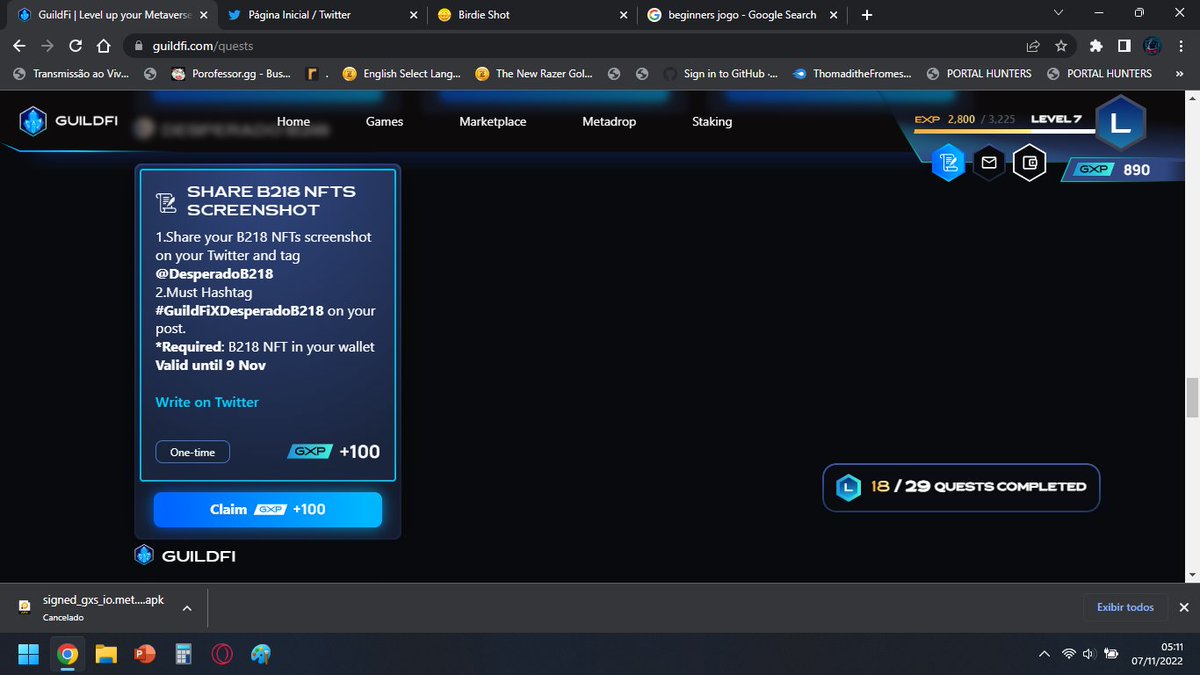The width and height of the screenshot is (1200, 675).
Task: Click the profile avatar hexagon with letter L
Action: (x=1120, y=123)
